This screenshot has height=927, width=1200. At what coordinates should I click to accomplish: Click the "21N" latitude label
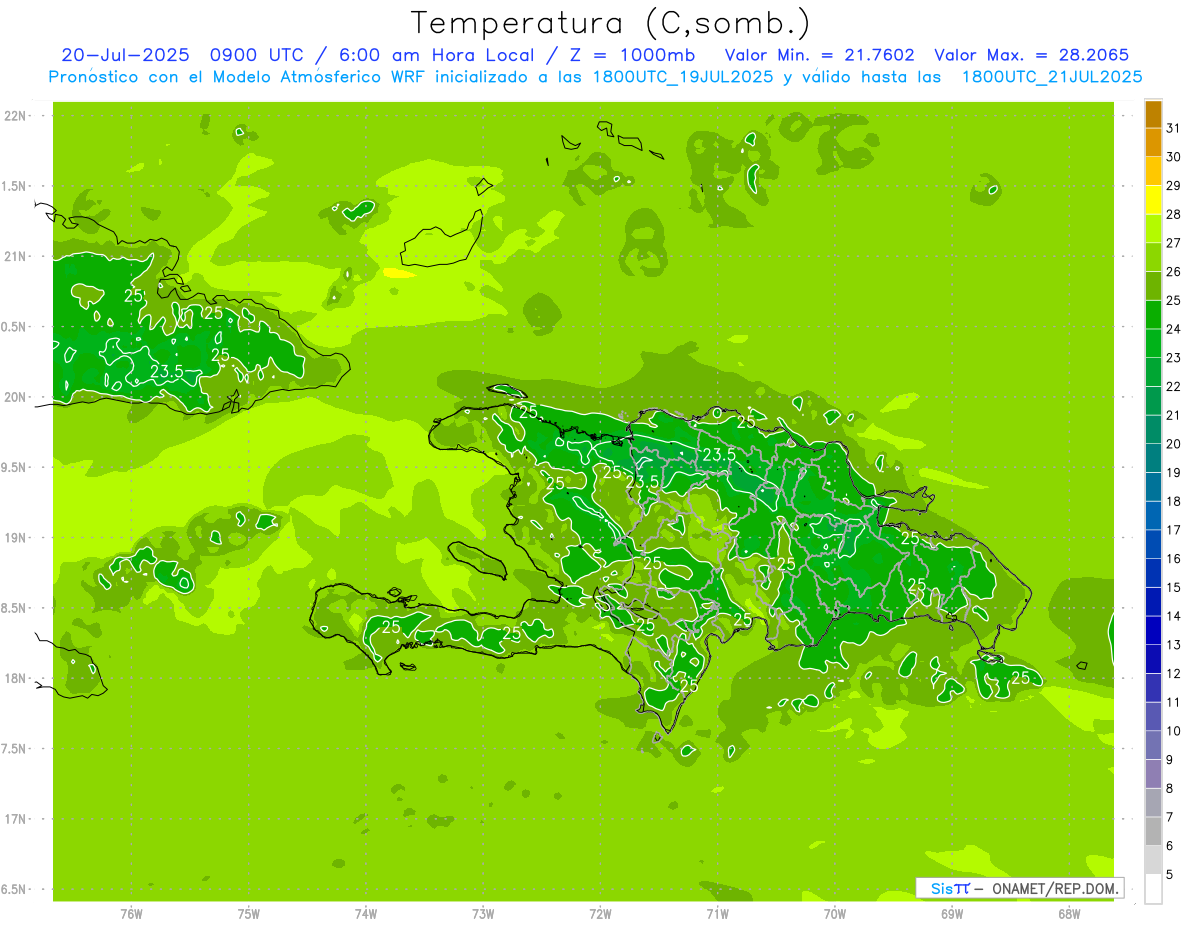click(16, 256)
